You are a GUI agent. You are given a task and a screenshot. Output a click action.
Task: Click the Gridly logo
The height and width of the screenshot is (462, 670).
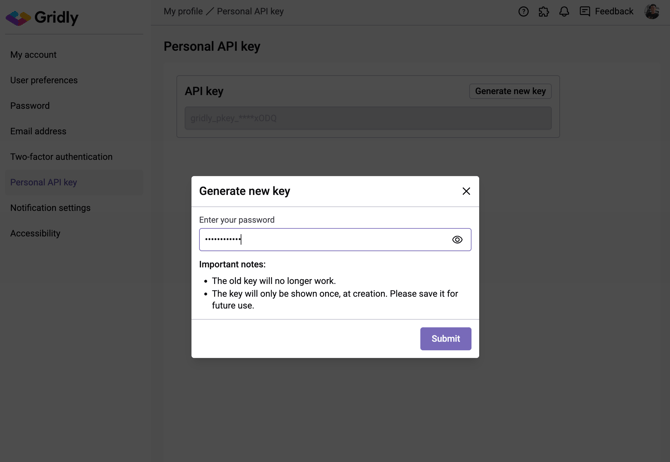(x=42, y=18)
